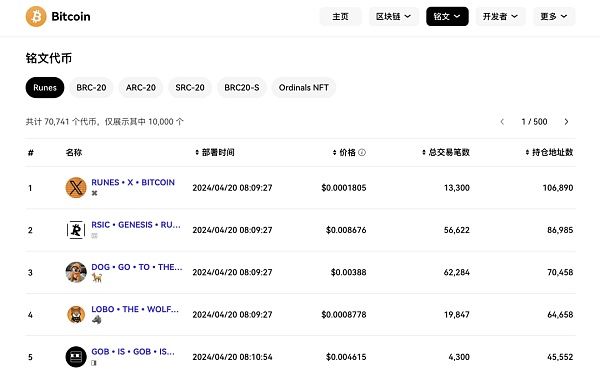The height and width of the screenshot is (376, 600).
Task: Click price $0.0008778
Action: tap(344, 314)
